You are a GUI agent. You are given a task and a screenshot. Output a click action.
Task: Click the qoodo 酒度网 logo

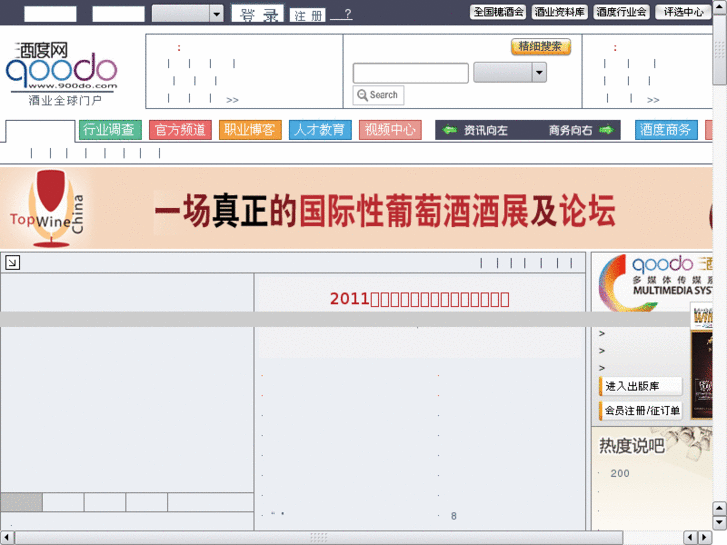point(61,74)
